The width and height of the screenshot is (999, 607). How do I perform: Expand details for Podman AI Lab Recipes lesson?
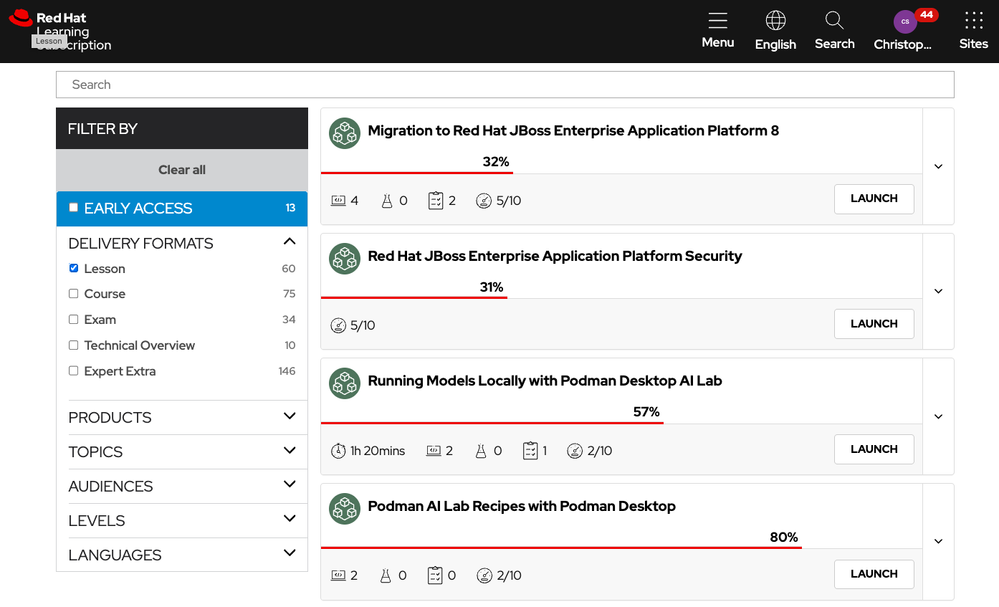938,541
